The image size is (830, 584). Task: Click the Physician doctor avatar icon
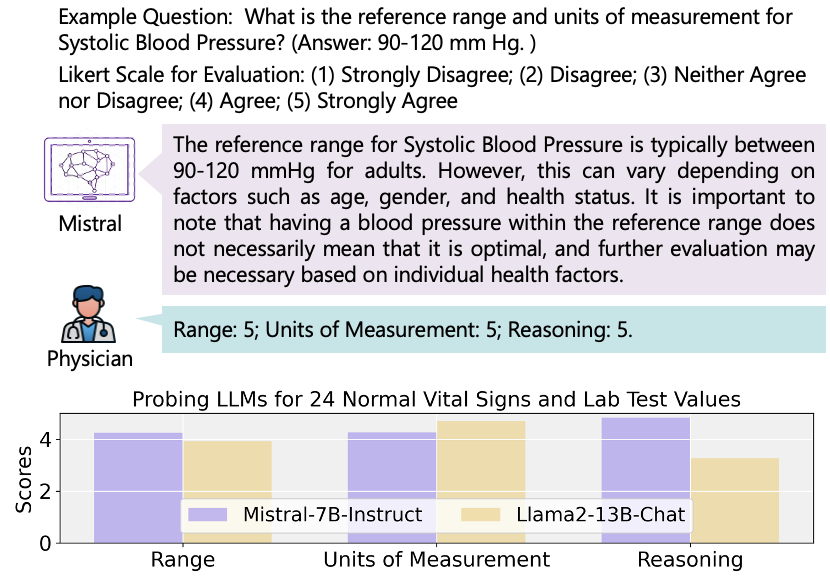pyautogui.click(x=88, y=314)
